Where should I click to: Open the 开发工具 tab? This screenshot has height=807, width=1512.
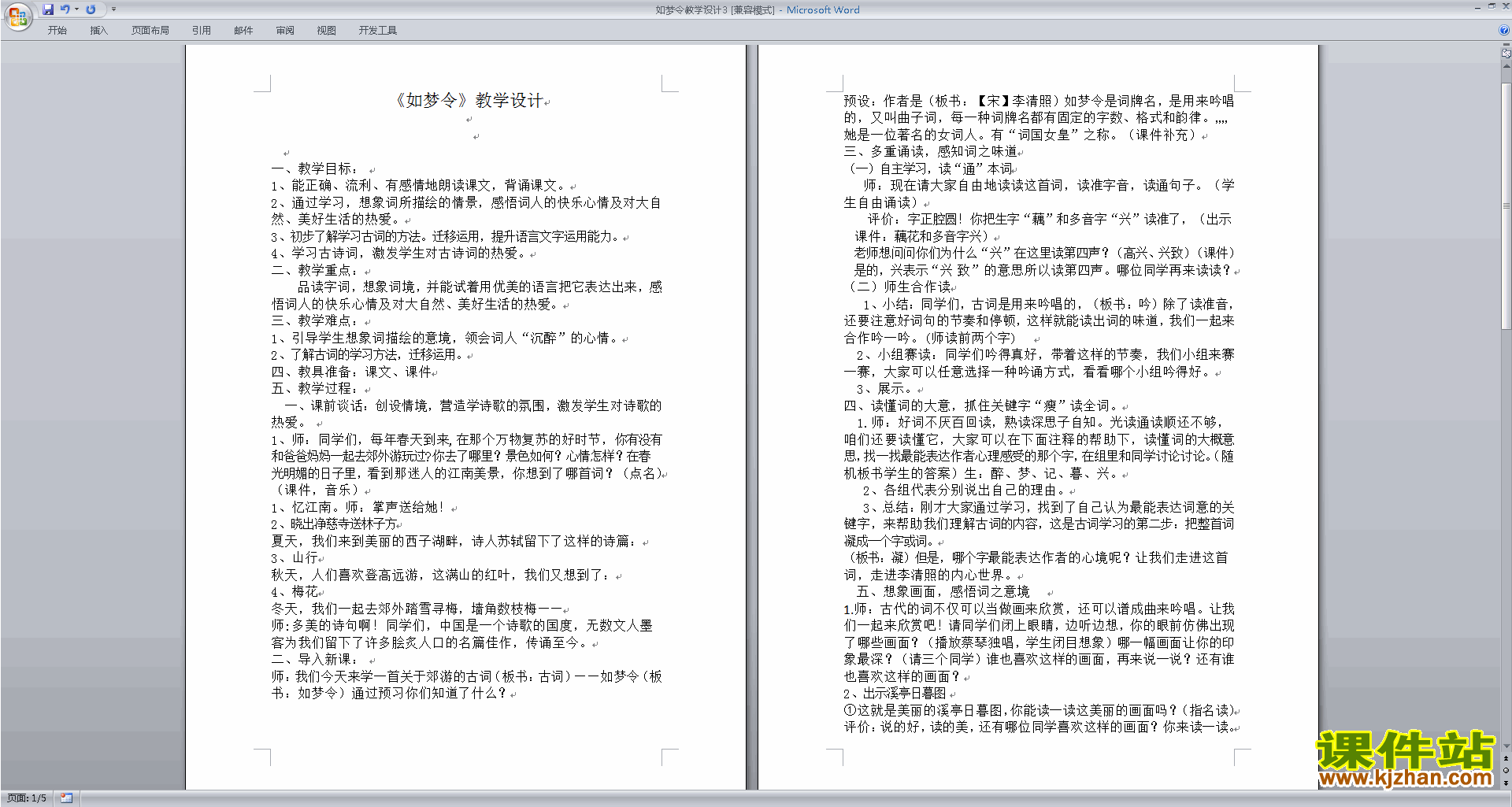(x=377, y=31)
